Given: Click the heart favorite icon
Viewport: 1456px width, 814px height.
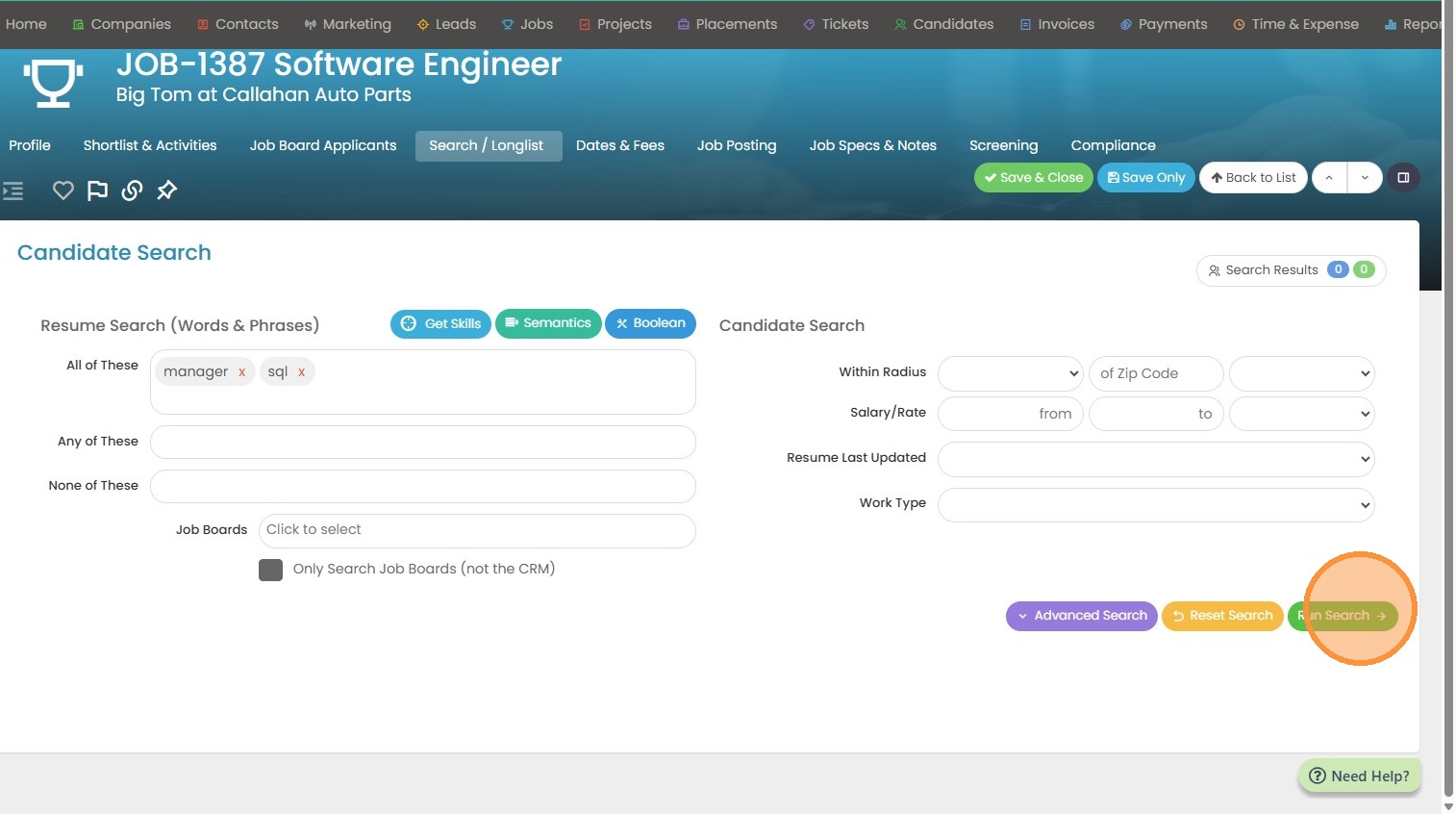Looking at the screenshot, I should tap(63, 191).
